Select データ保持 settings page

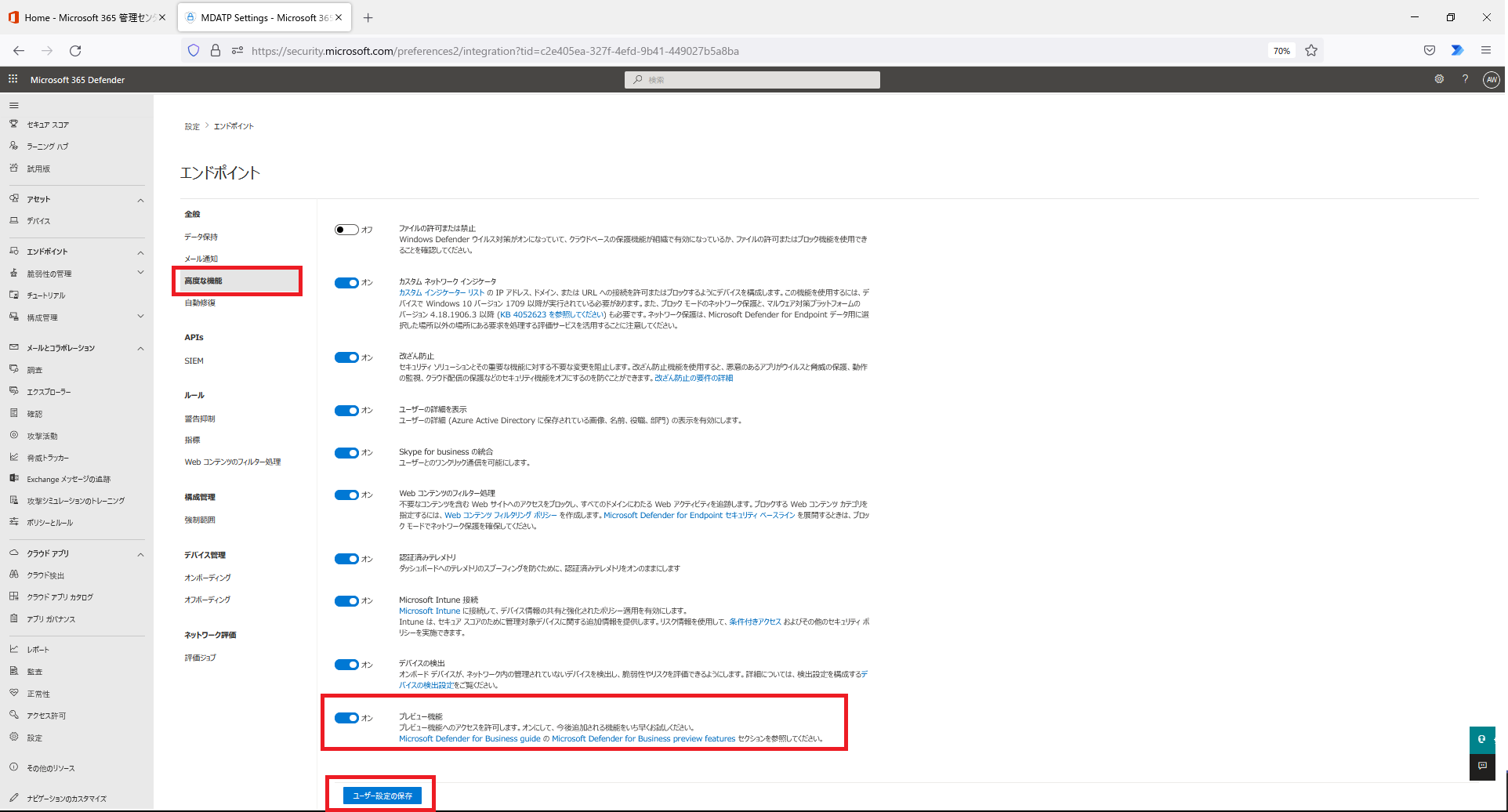click(x=201, y=237)
